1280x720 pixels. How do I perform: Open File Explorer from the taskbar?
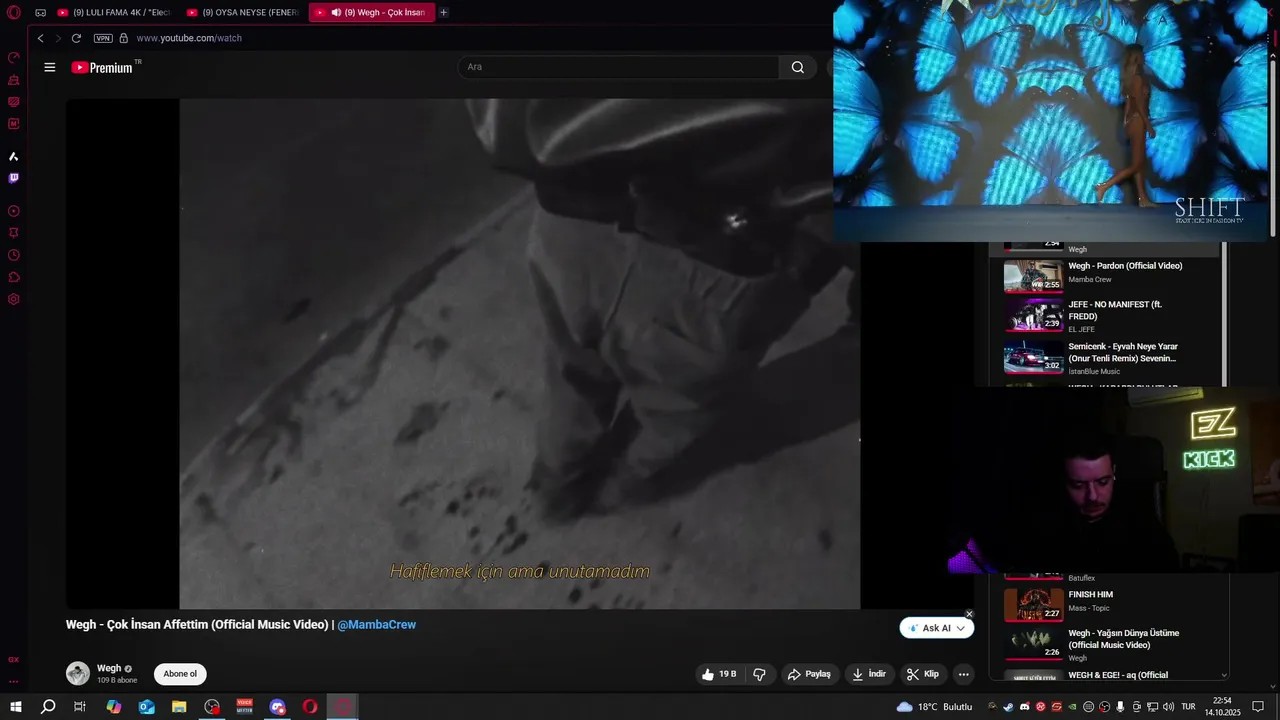(x=179, y=707)
